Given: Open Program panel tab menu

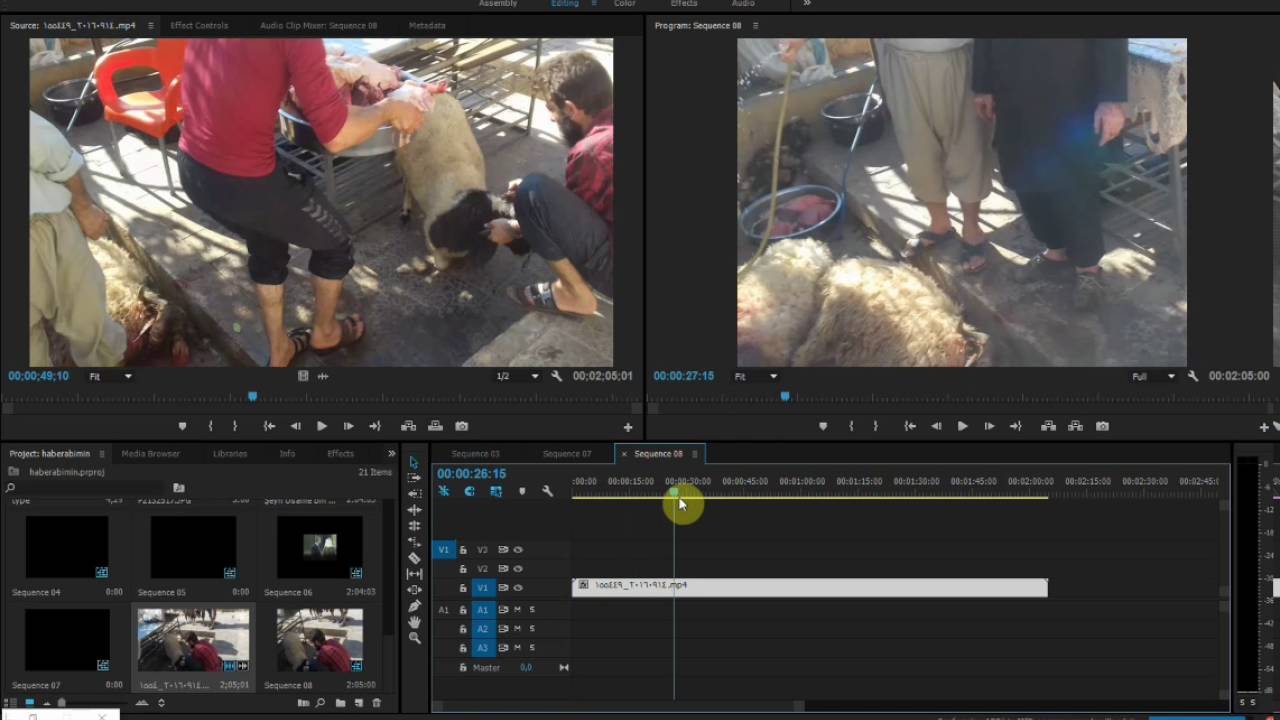Looking at the screenshot, I should (755, 25).
